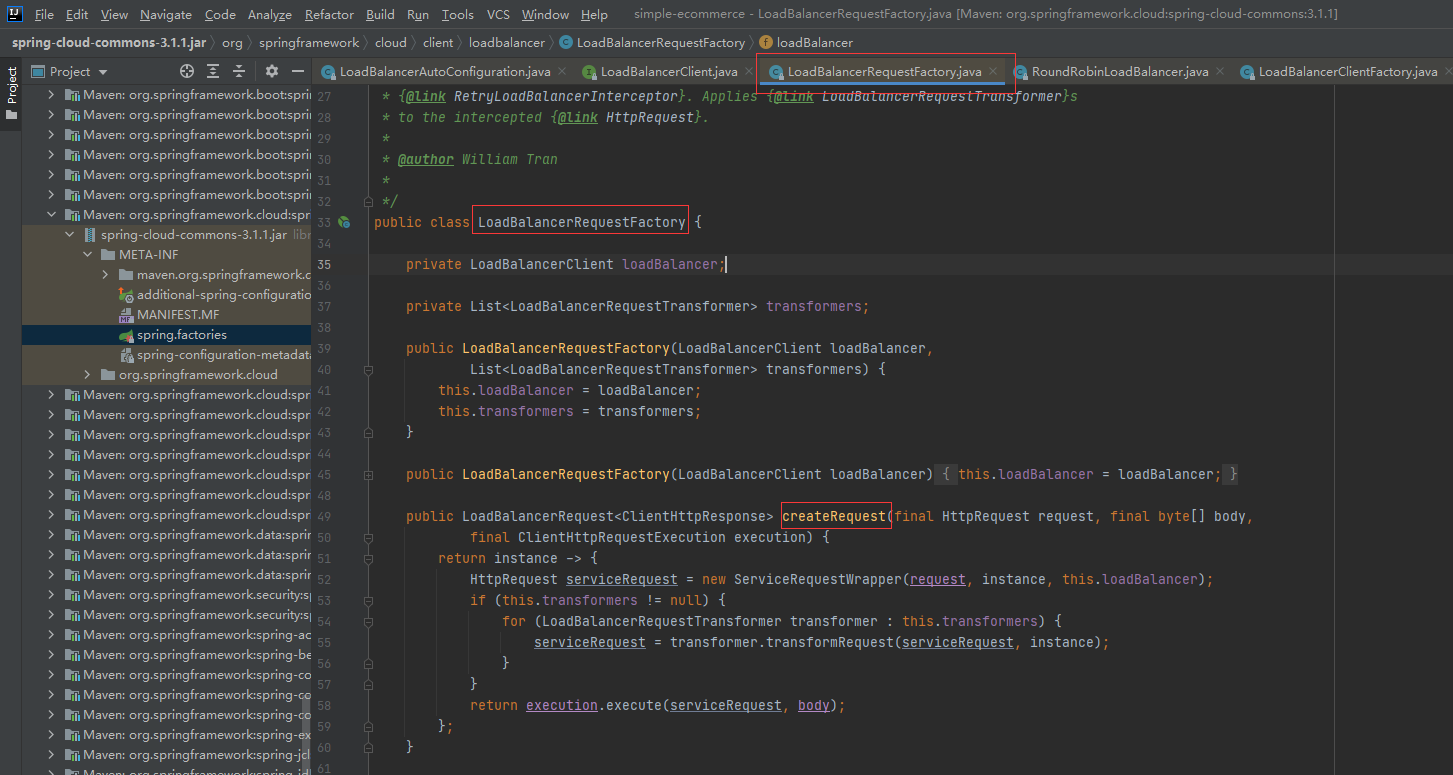Close the LoadBalancerAutoConfiguration.java tab
Image resolution: width=1453 pixels, height=775 pixels.
[x=561, y=72]
